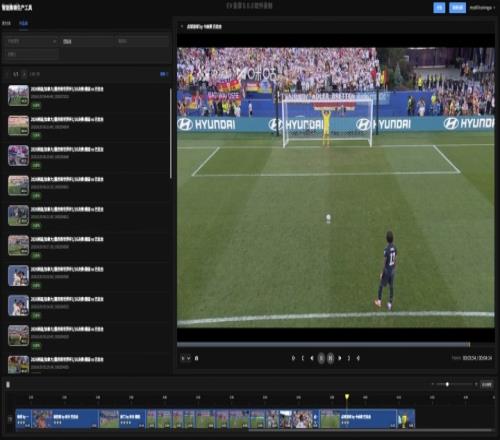The image size is (500, 440).
Task: Select the highlighted second tab in left panel
Action: [x=23, y=23]
